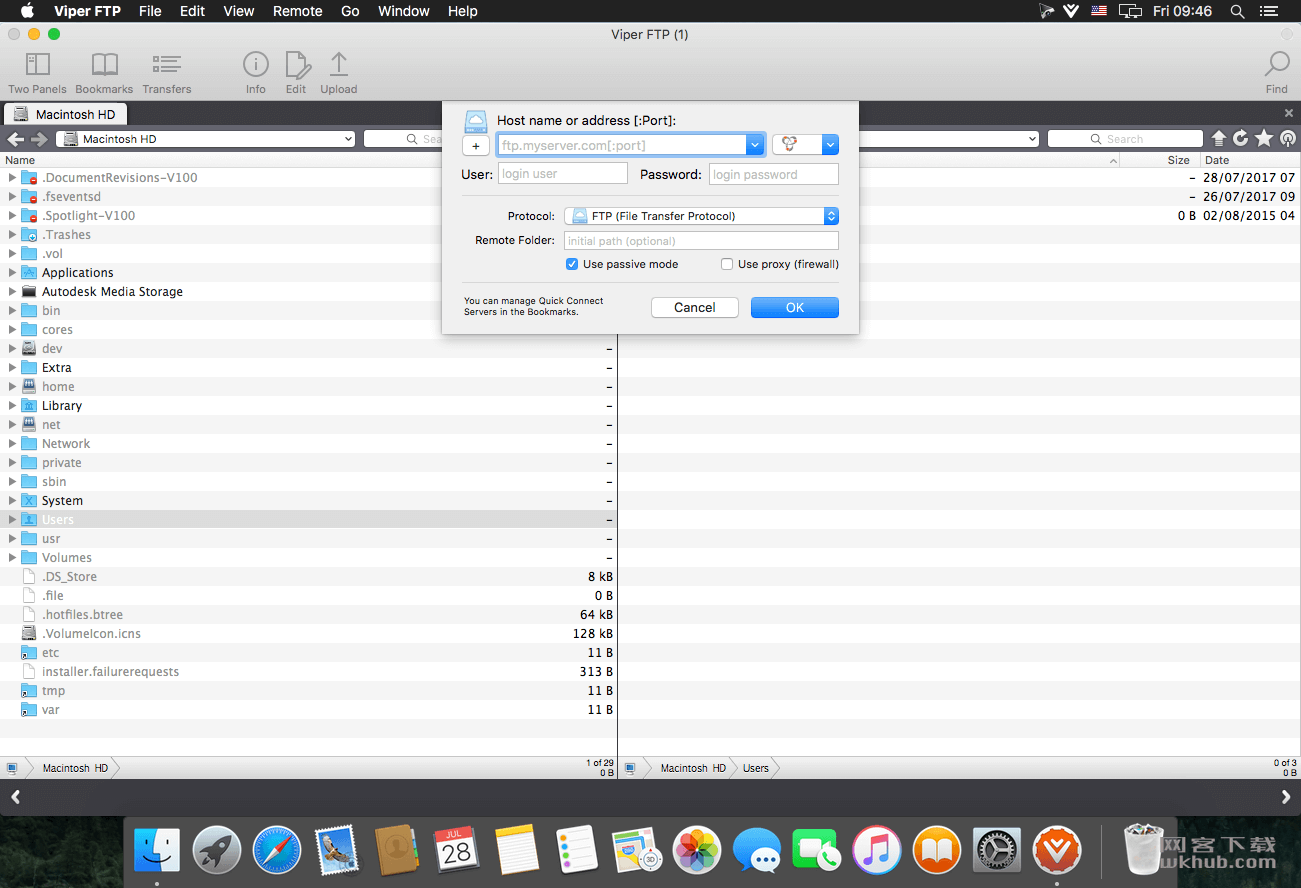Click the plus button beside host field
Image resolution: width=1301 pixels, height=888 pixels.
pos(476,146)
